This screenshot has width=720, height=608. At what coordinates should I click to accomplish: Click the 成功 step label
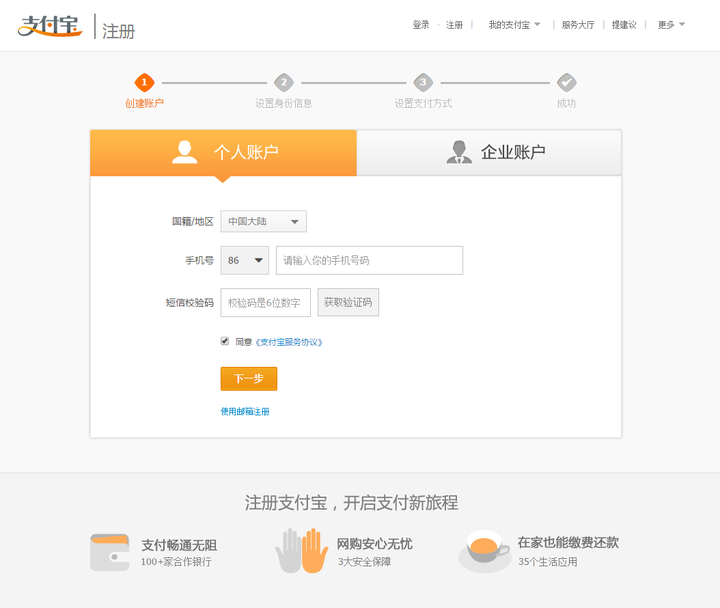tap(566, 103)
